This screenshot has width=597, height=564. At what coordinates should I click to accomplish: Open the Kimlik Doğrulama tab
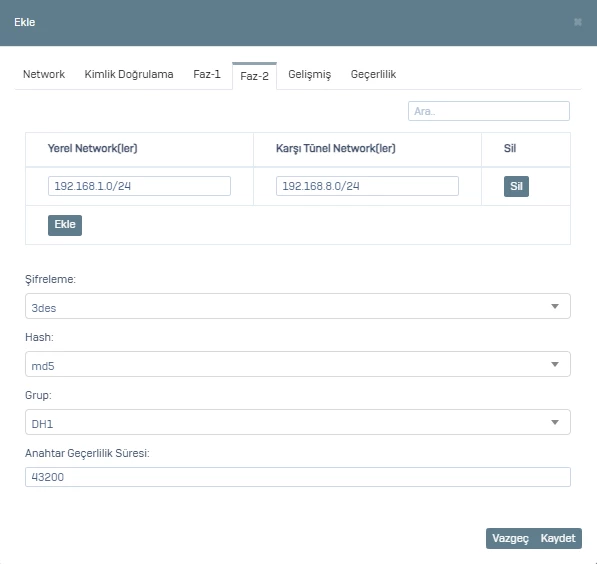coord(129,74)
